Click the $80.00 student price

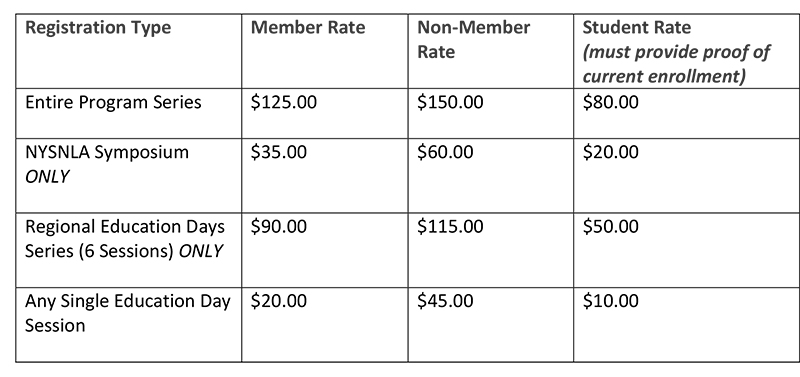[x=610, y=103]
